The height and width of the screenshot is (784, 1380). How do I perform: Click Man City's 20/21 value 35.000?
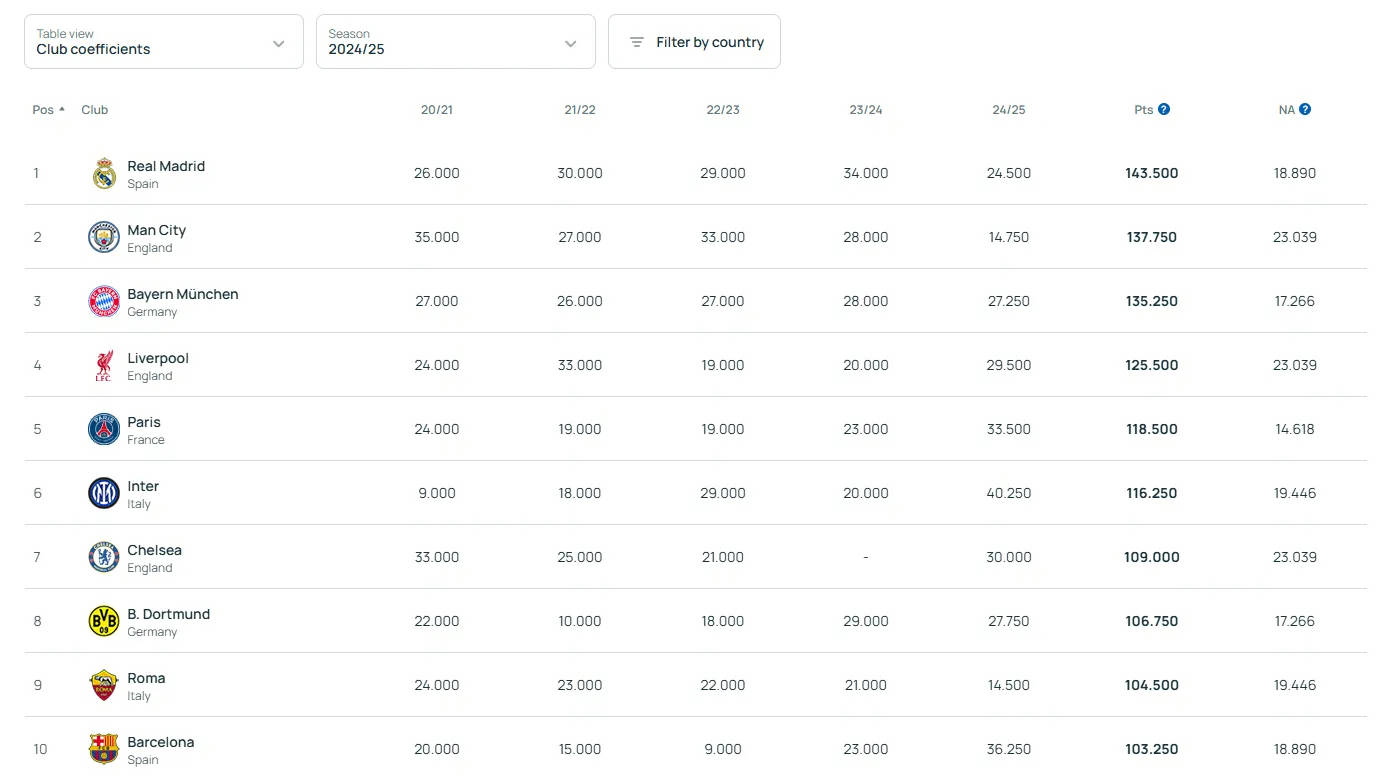click(437, 237)
